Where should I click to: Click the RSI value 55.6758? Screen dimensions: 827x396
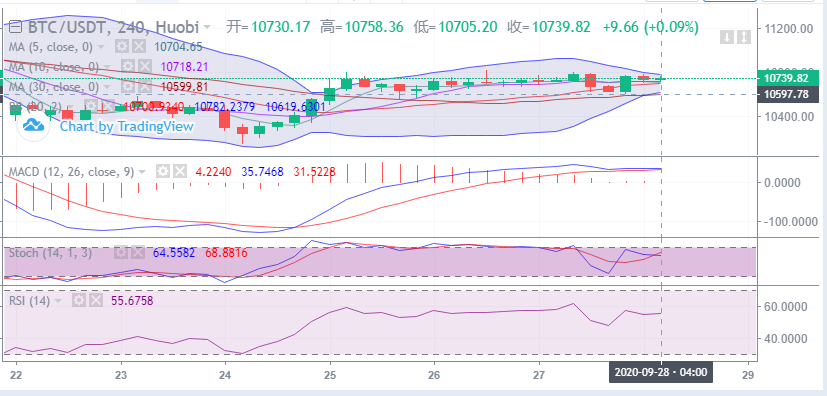pos(132,301)
